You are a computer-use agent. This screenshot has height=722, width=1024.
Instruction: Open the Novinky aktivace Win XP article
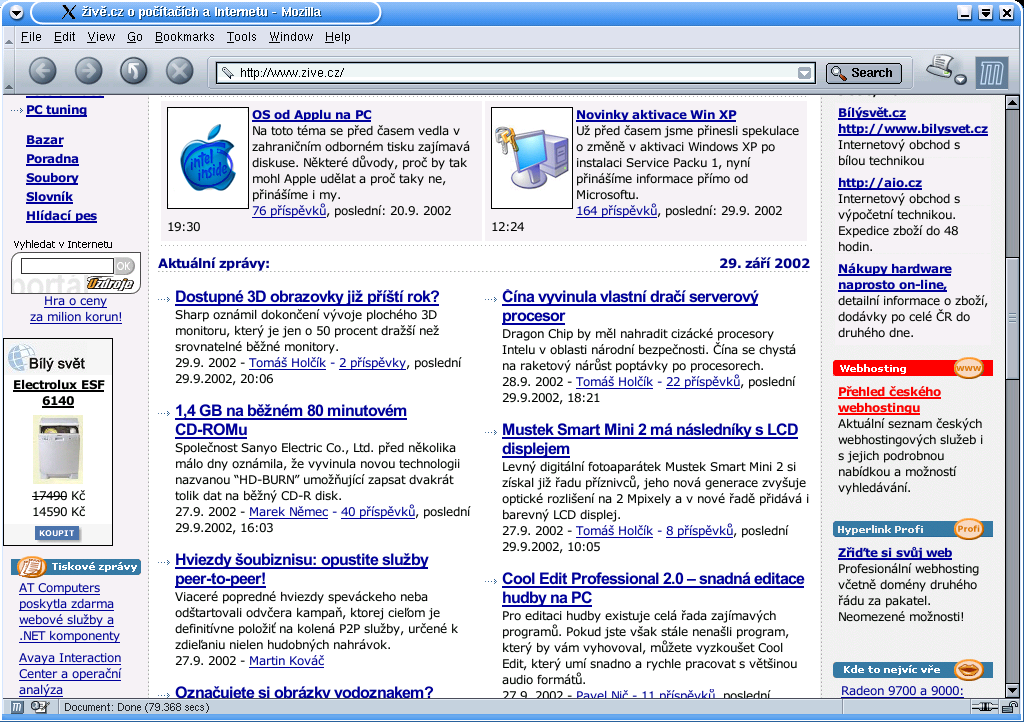point(656,115)
